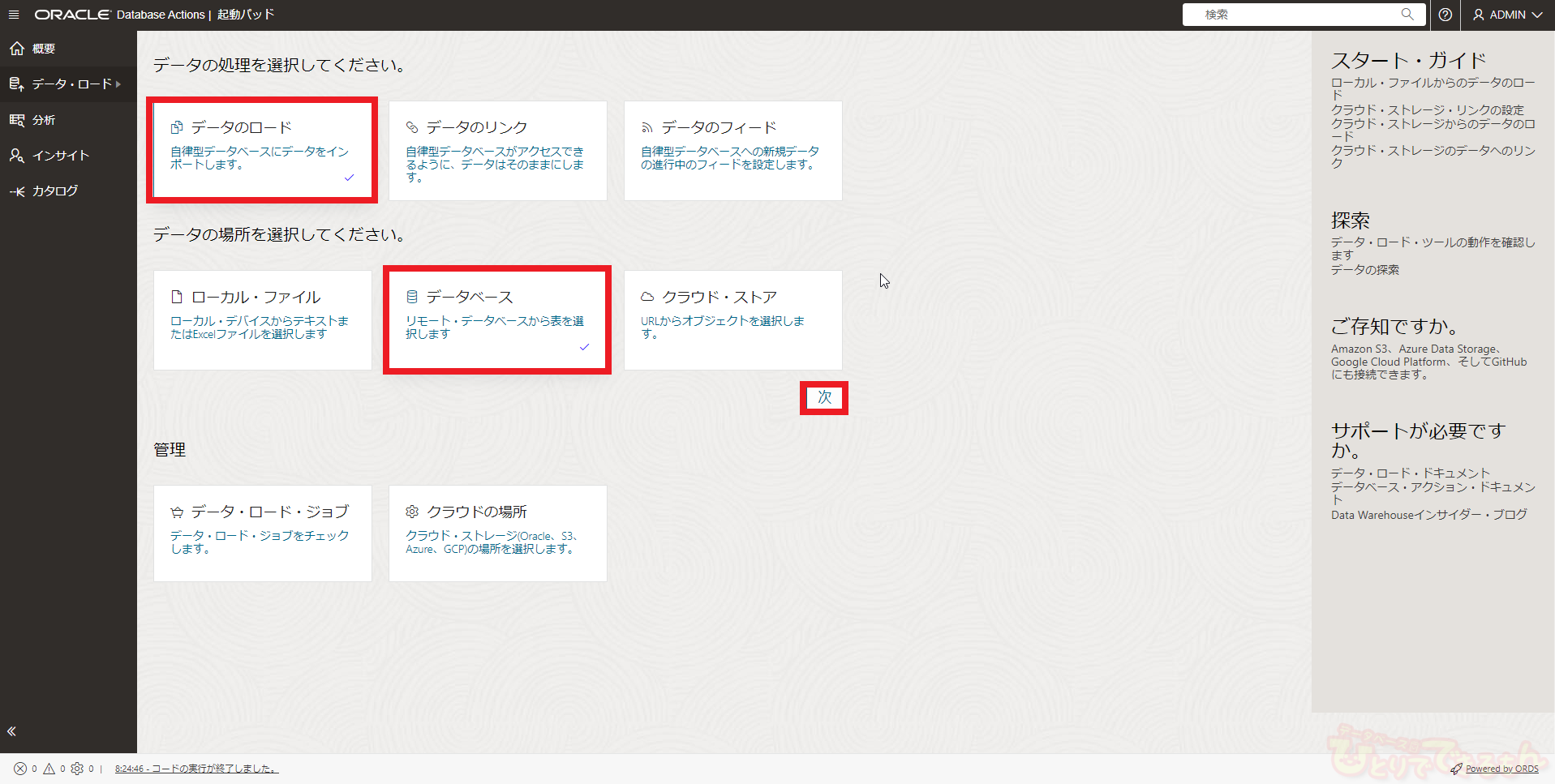Open the データの探索 link
1555x784 pixels.
(1364, 270)
